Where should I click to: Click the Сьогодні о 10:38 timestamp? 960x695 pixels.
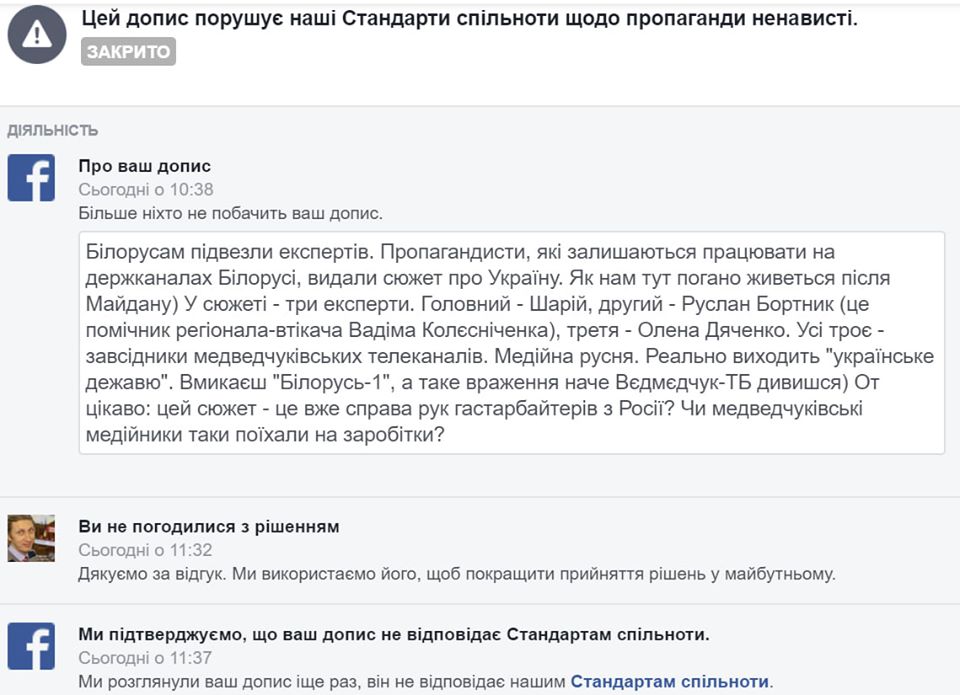(146, 190)
